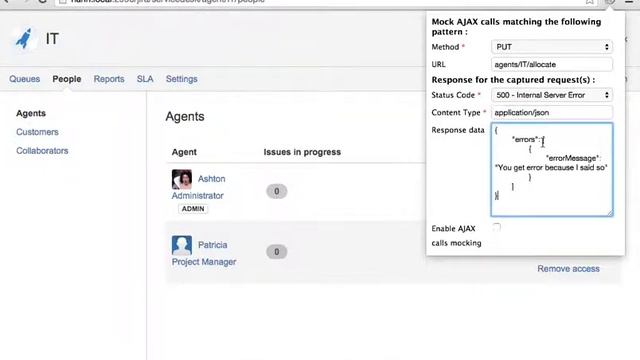Viewport: 640px width, 360px height.
Task: Click Ashton Administrator's avatar picture
Action: (182, 179)
